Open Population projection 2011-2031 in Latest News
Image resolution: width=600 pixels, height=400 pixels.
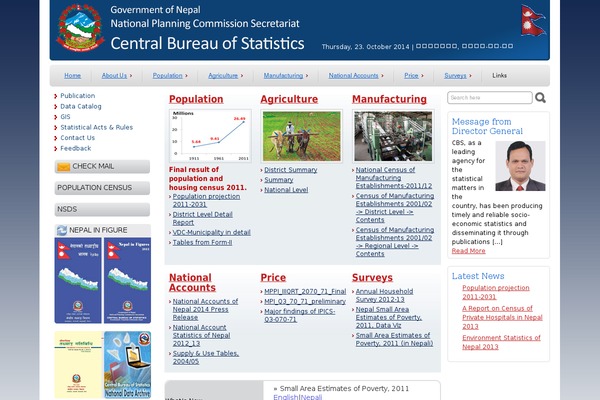pyautogui.click(x=496, y=292)
